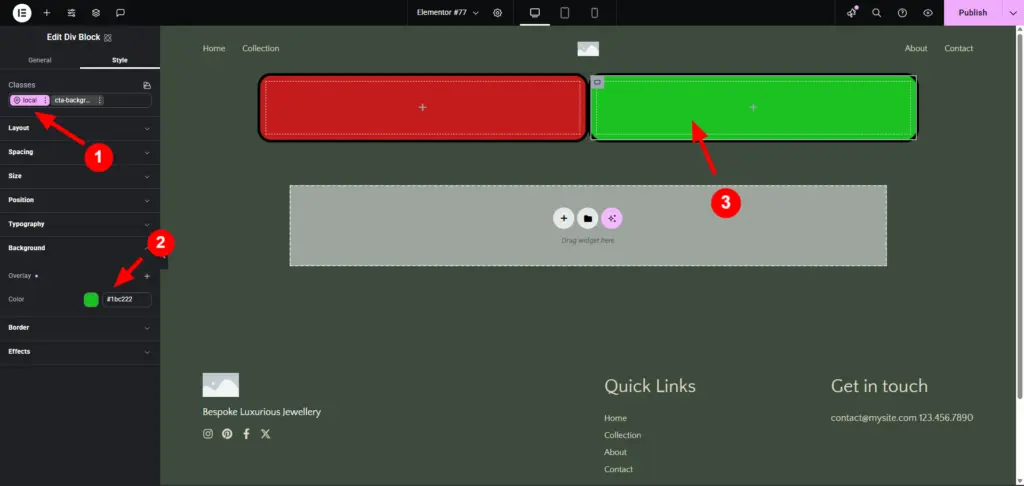Open the Notes speech bubble icon
The width and height of the screenshot is (1024, 486).
(120, 12)
